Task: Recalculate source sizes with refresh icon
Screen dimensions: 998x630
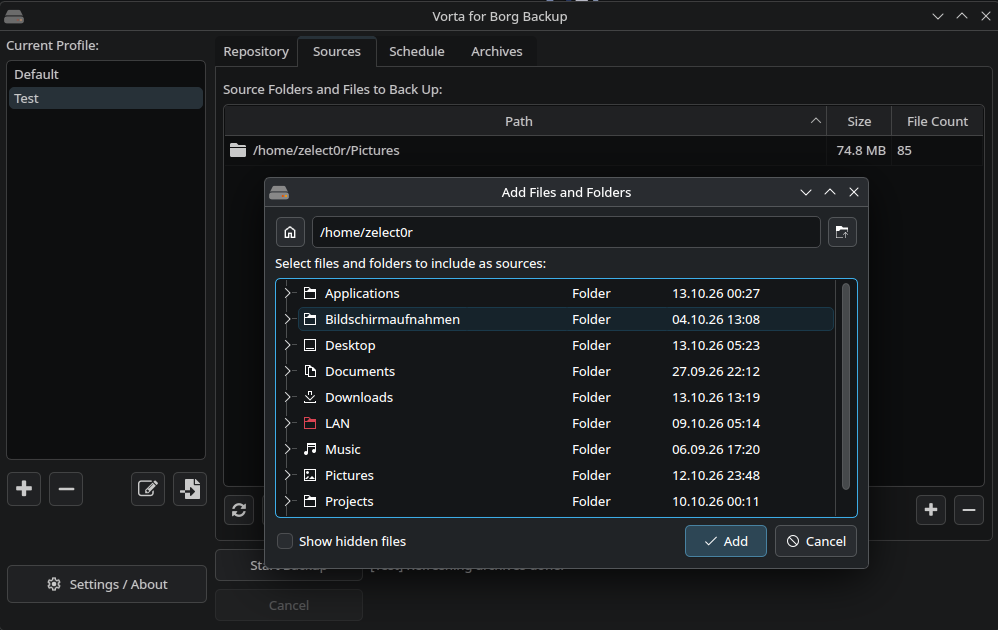Action: (239, 510)
